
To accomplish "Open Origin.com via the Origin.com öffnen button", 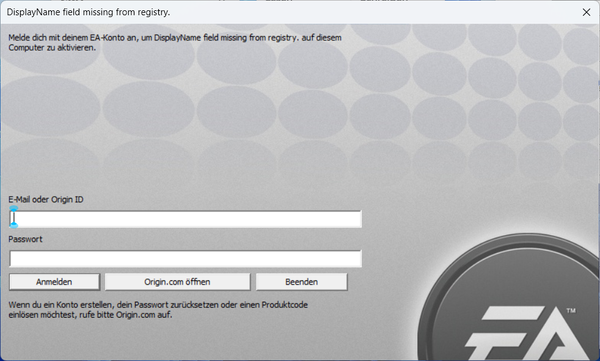I will point(178,282).
